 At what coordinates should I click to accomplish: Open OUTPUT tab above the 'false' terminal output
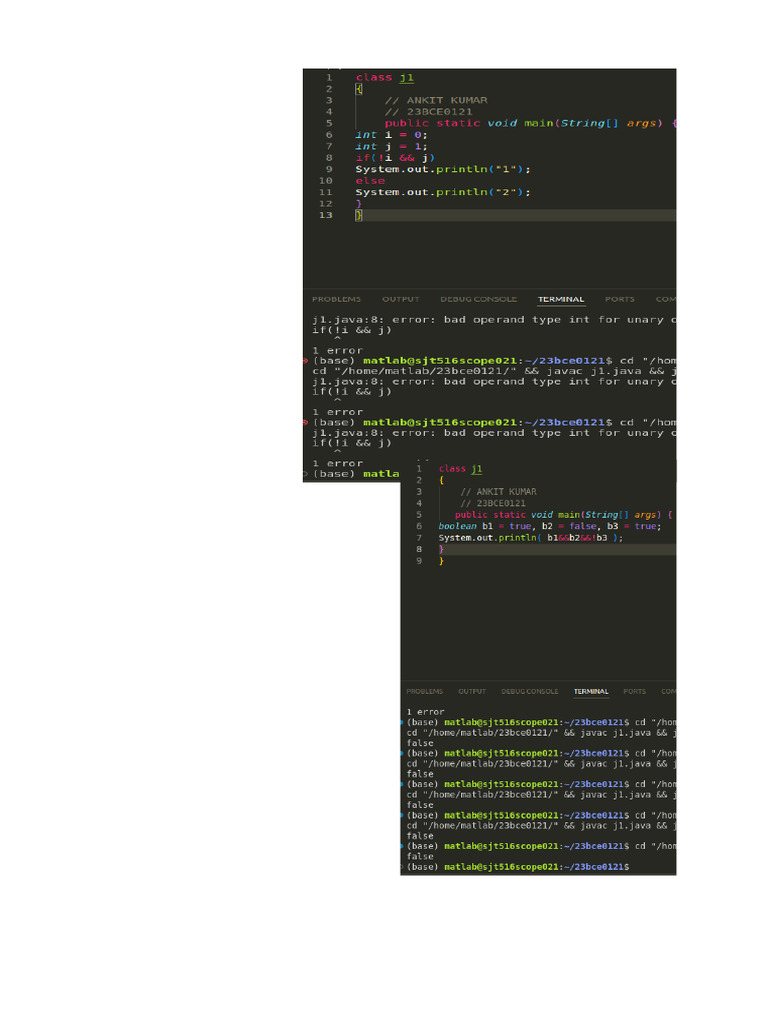(472, 691)
